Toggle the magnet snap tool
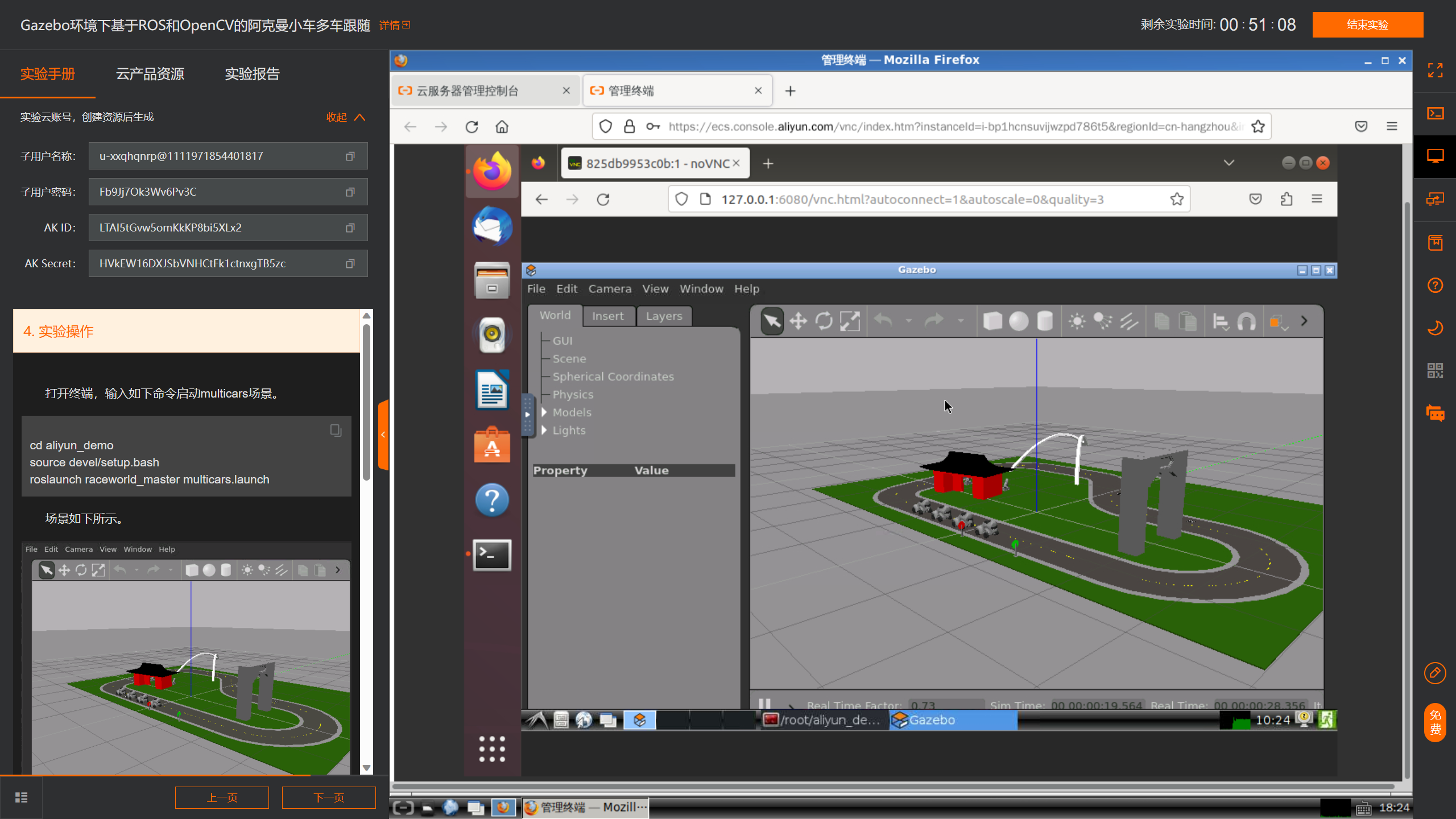Viewport: 1456px width, 819px height. click(x=1246, y=321)
